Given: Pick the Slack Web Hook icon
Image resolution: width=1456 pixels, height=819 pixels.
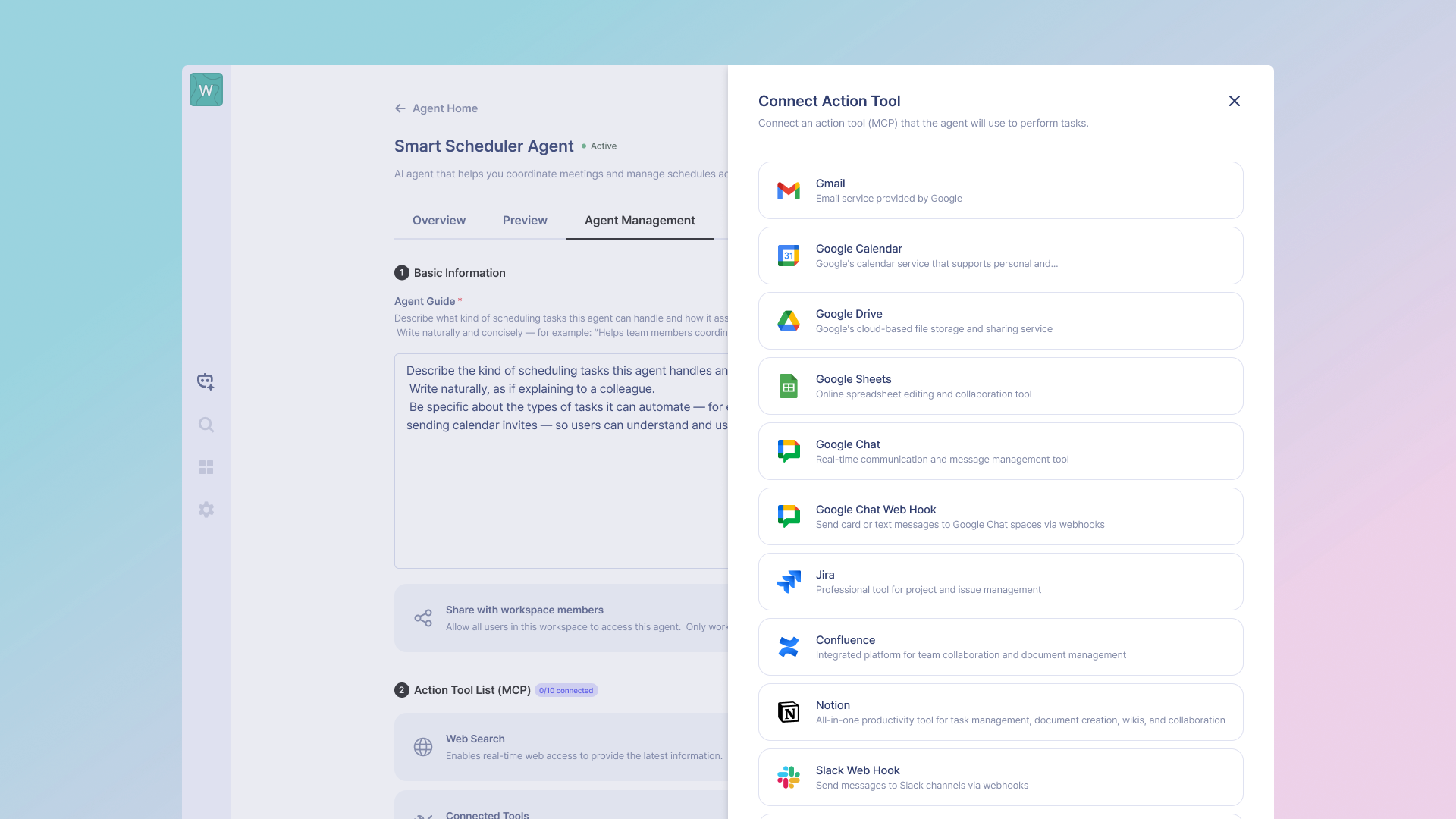Looking at the screenshot, I should pos(789,777).
